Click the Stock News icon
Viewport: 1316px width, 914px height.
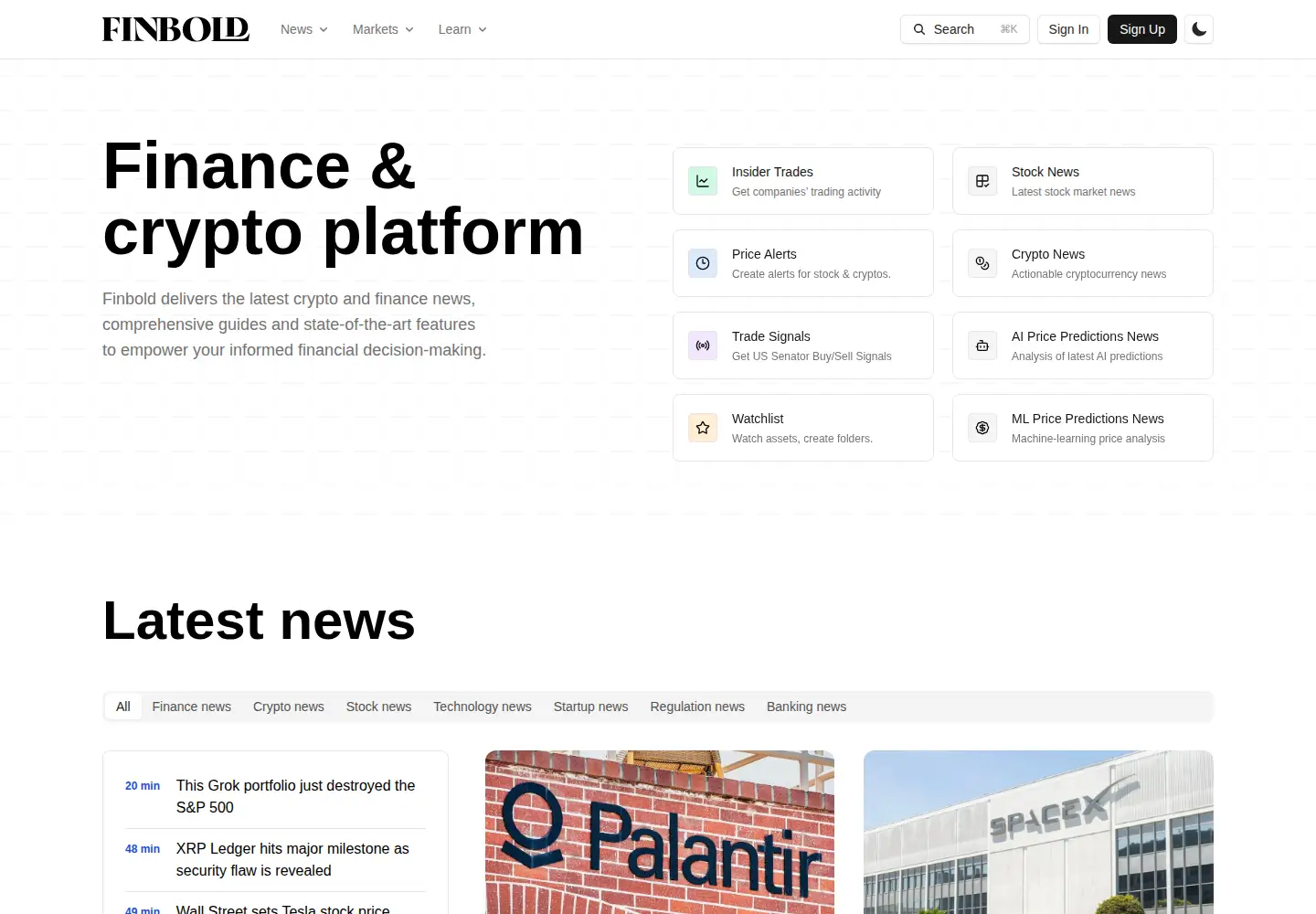click(982, 181)
